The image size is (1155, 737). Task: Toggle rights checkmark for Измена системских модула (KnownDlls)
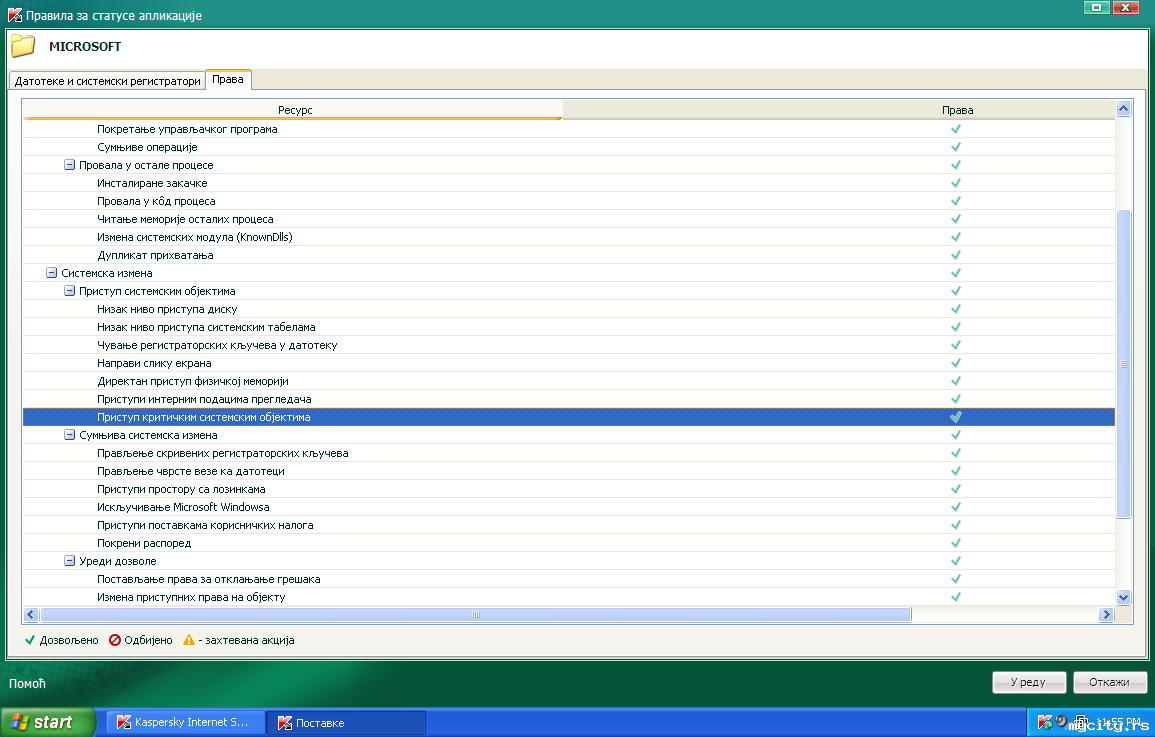coord(956,237)
